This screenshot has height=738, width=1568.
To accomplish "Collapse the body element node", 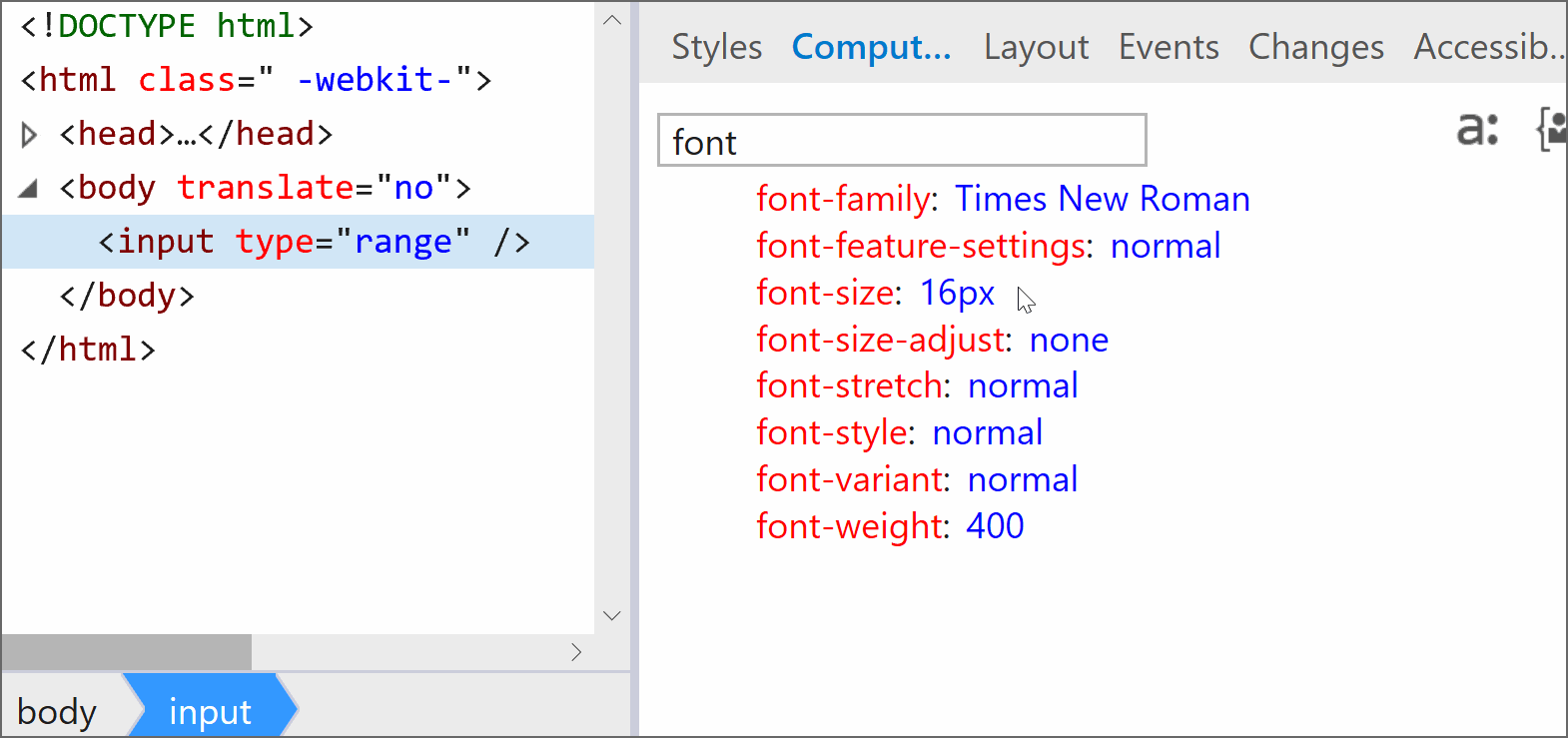I will click(x=29, y=188).
